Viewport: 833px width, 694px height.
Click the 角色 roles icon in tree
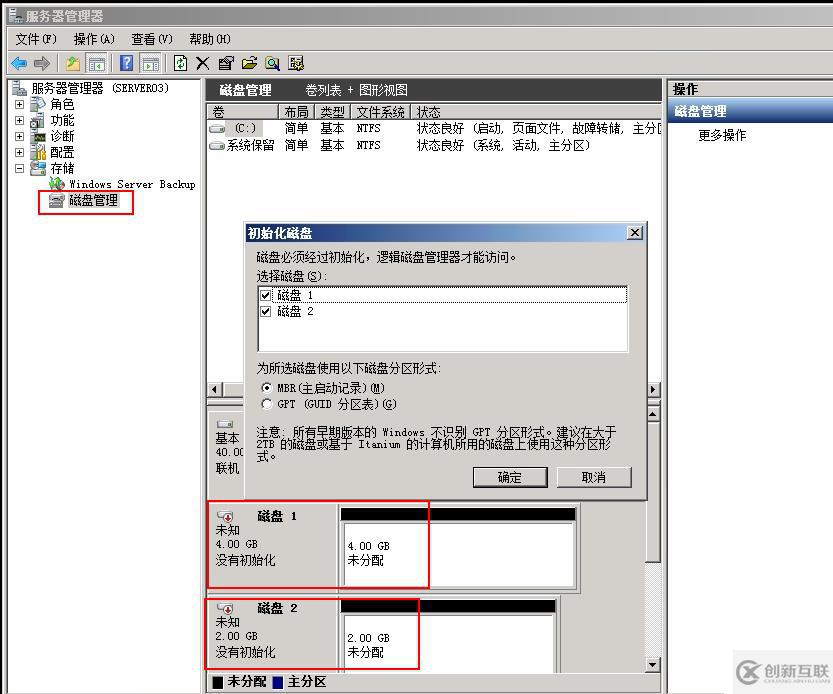(x=38, y=104)
